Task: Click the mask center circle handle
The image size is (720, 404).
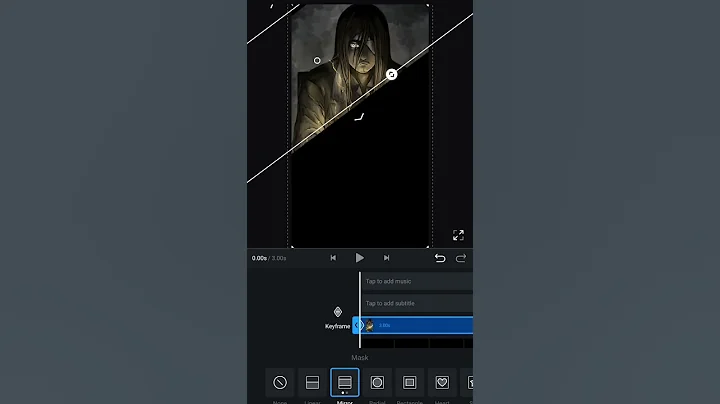Action: click(317, 61)
